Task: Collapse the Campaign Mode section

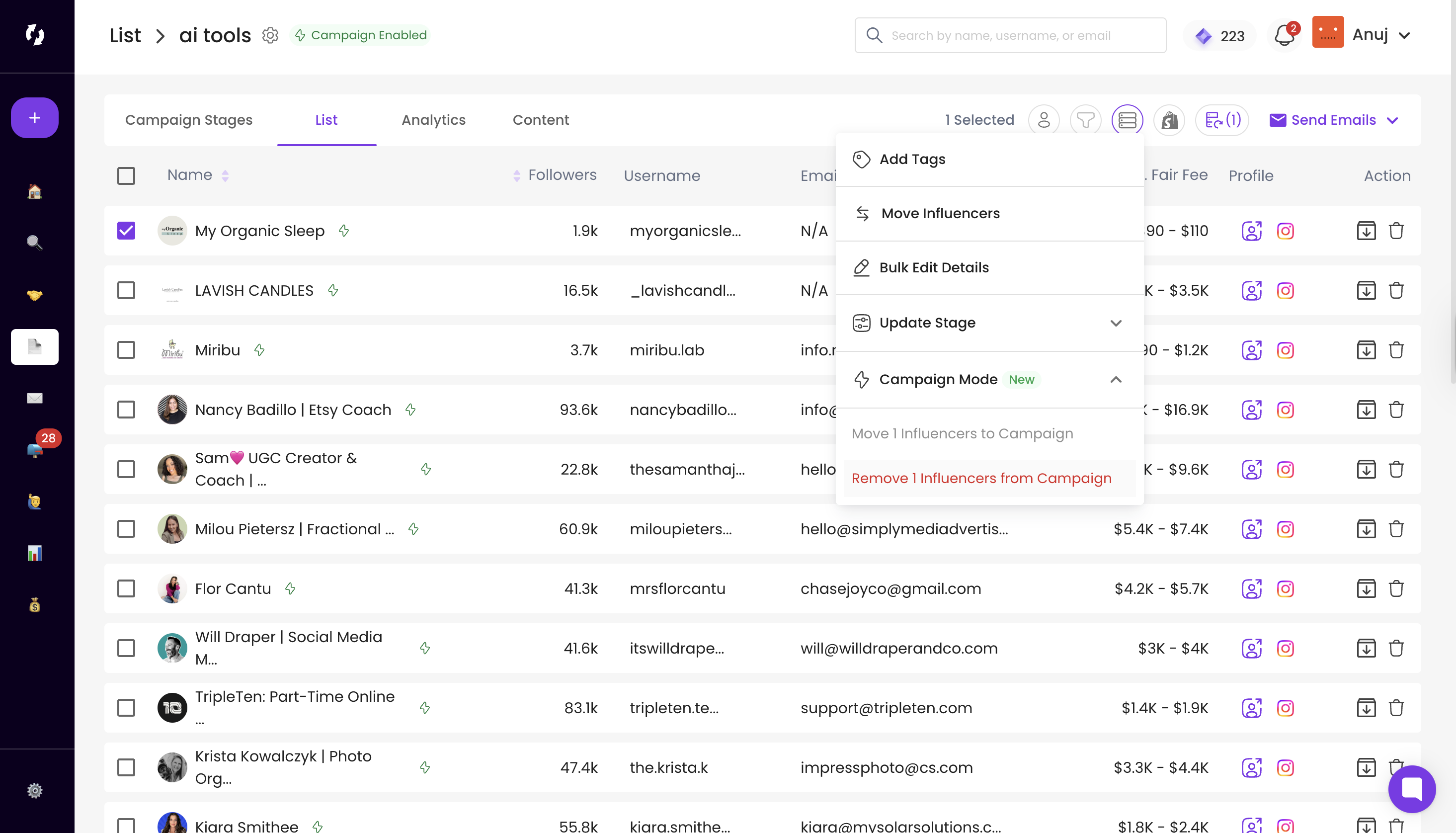Action: click(x=1115, y=379)
